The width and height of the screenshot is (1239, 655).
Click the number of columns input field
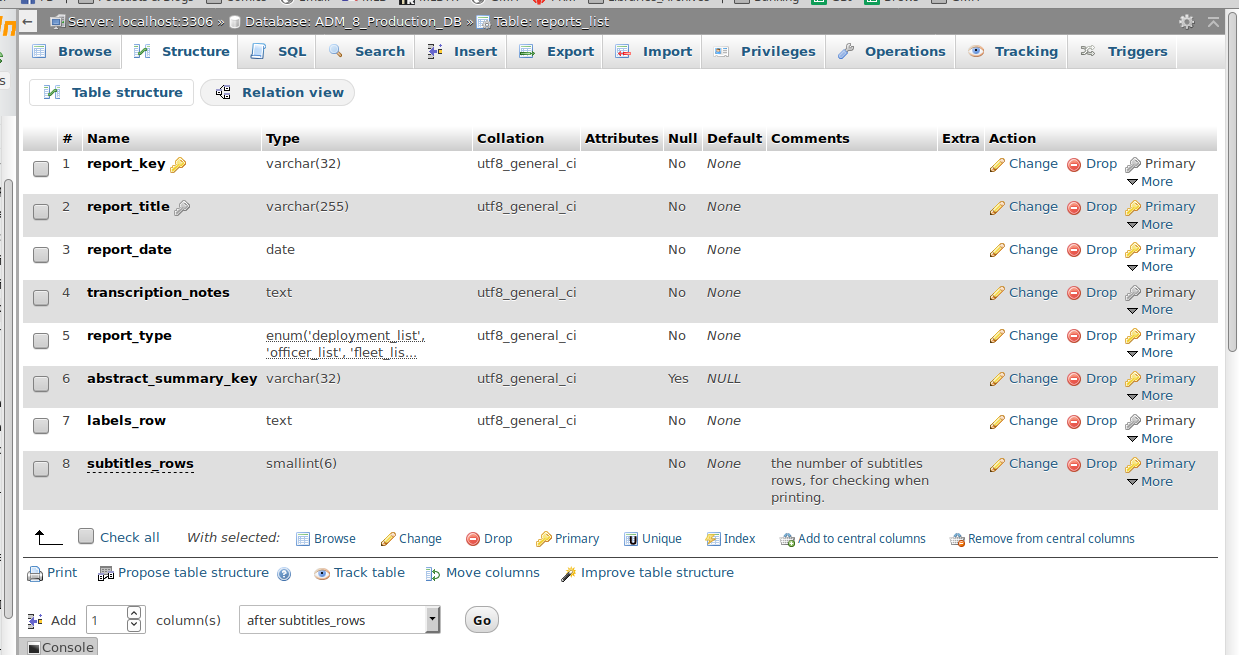(x=107, y=620)
